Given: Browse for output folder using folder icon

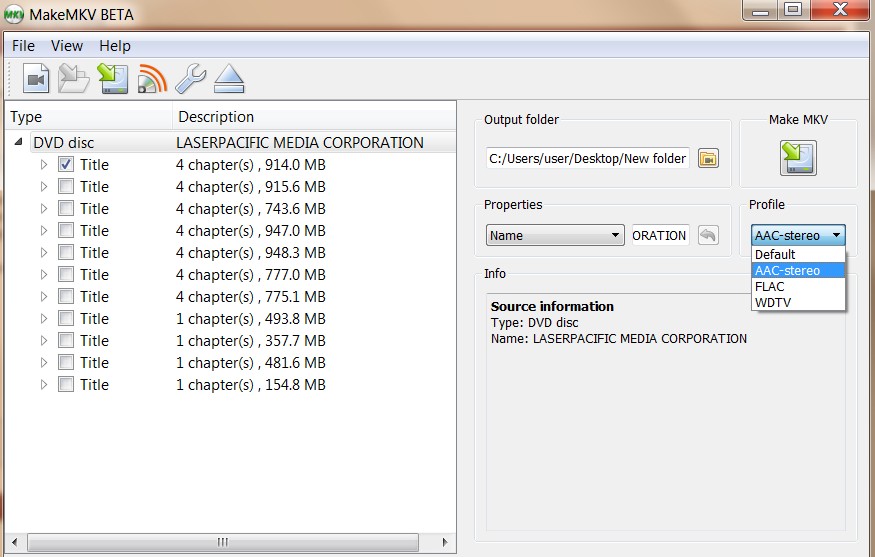Looking at the screenshot, I should (708, 159).
